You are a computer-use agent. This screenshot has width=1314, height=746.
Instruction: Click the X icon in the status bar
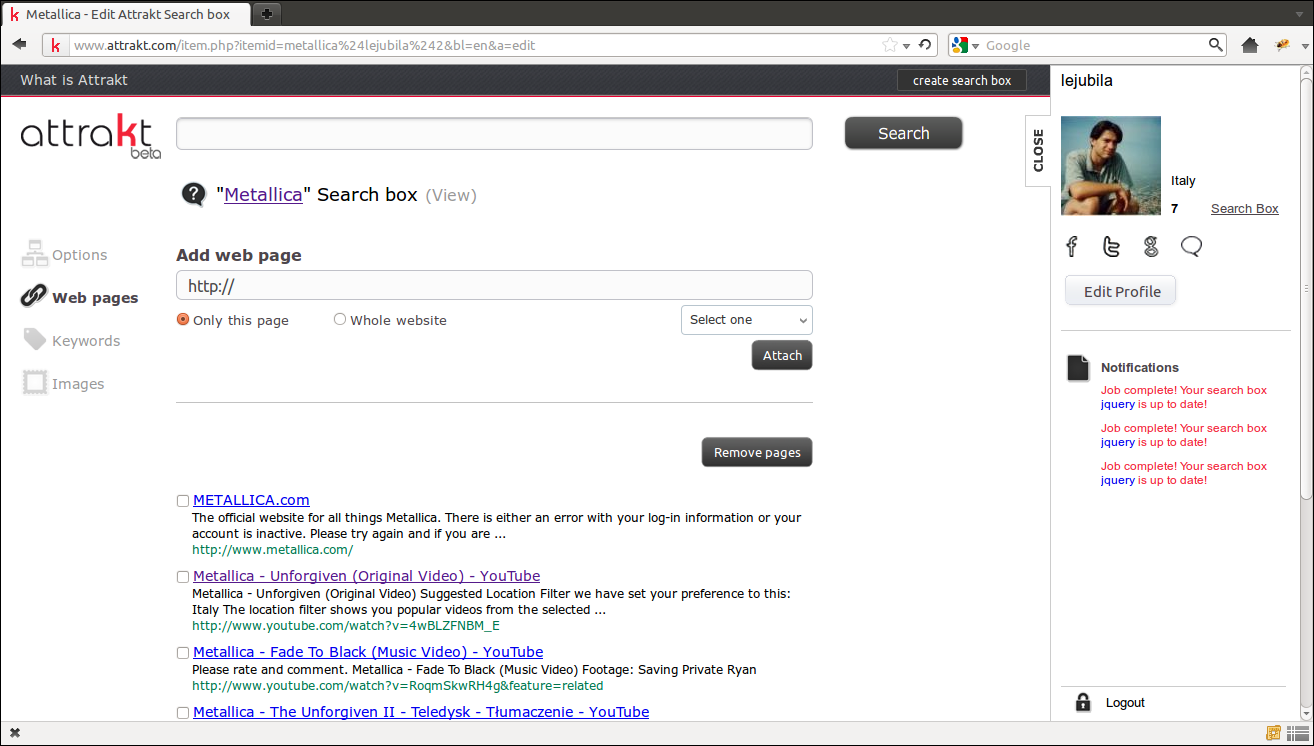click(15, 733)
